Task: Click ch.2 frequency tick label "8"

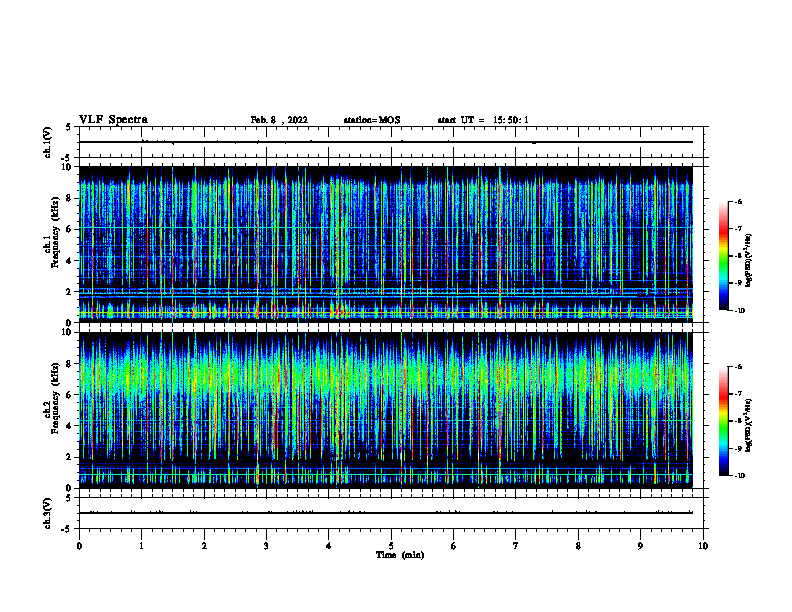Action: pos(69,364)
